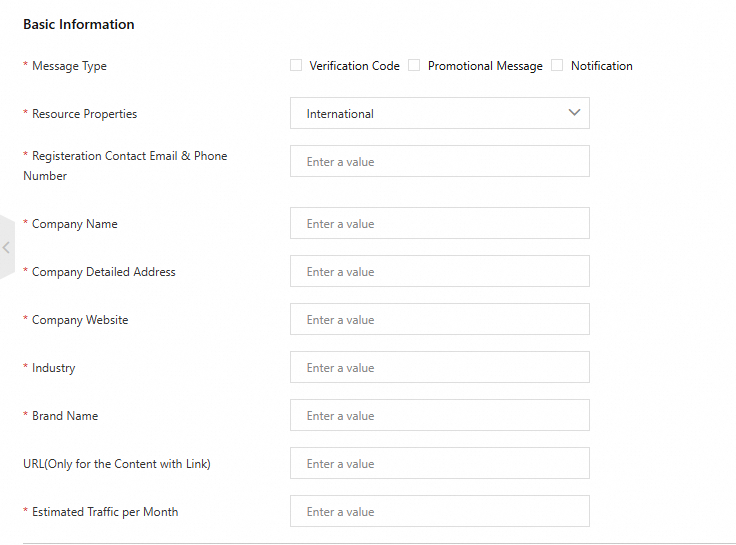Focus the Industry input box
Image resolution: width=736 pixels, height=545 pixels.
tap(439, 368)
